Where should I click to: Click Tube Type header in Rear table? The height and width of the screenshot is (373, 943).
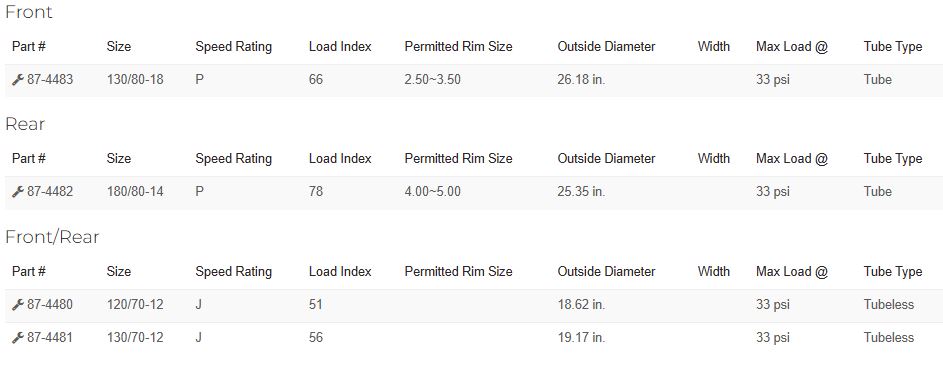[893, 159]
